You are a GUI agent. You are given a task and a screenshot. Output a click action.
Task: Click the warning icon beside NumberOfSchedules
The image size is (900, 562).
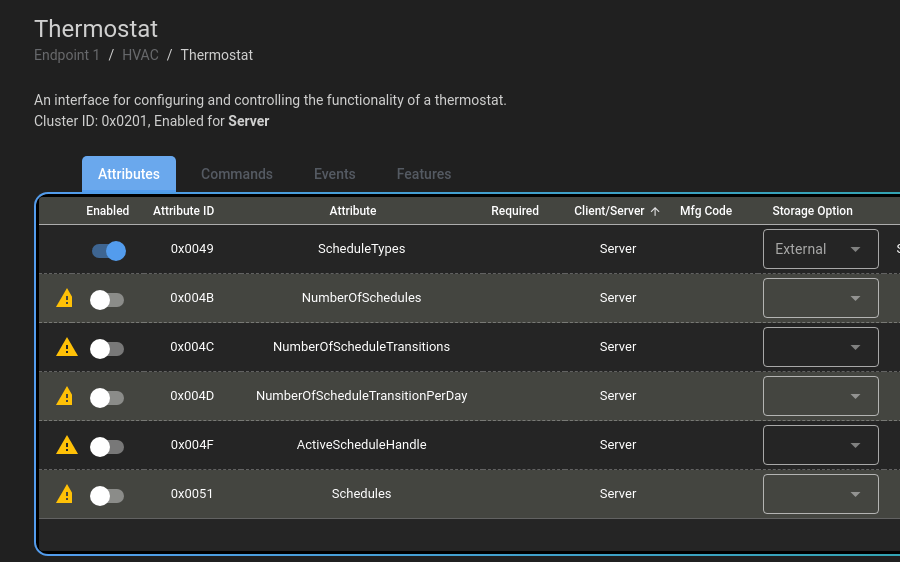[65, 298]
